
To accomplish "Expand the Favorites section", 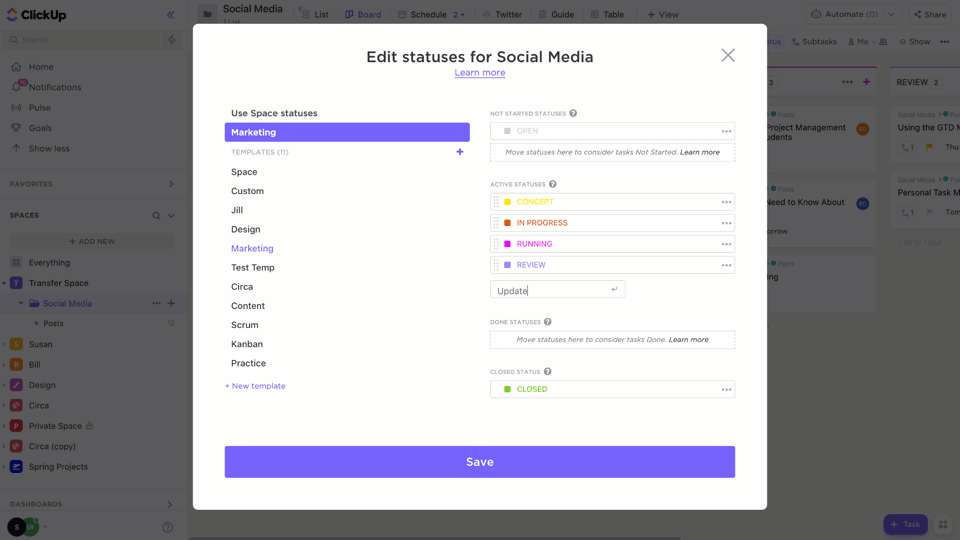I will 171,184.
